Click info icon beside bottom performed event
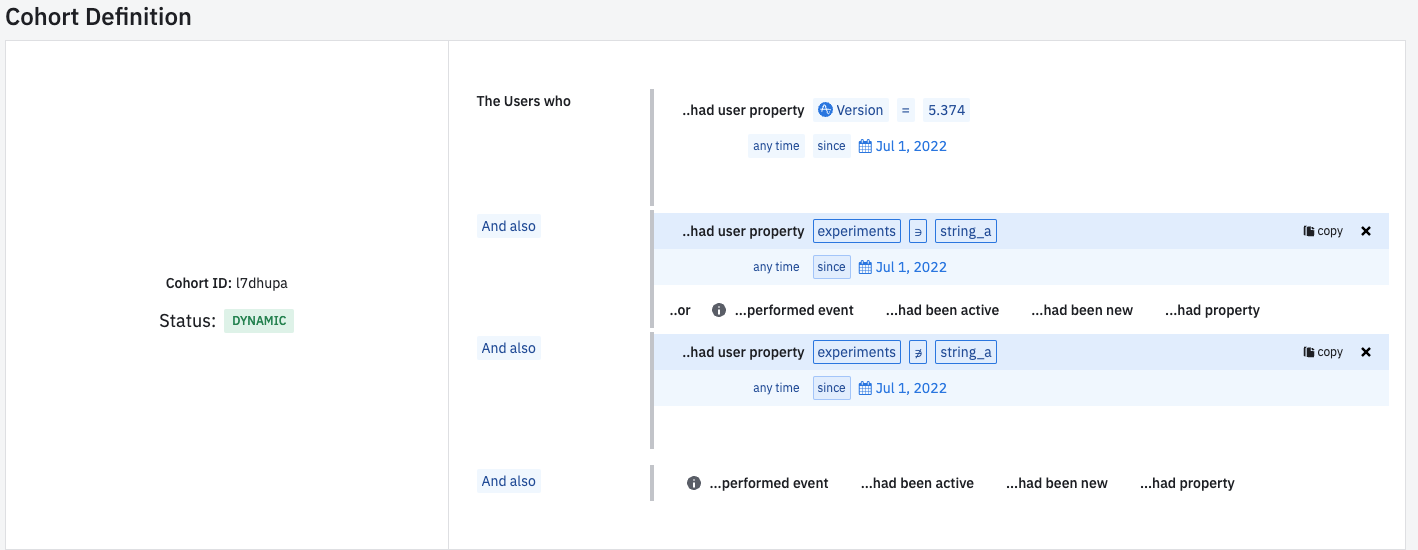The width and height of the screenshot is (1418, 550). (694, 483)
